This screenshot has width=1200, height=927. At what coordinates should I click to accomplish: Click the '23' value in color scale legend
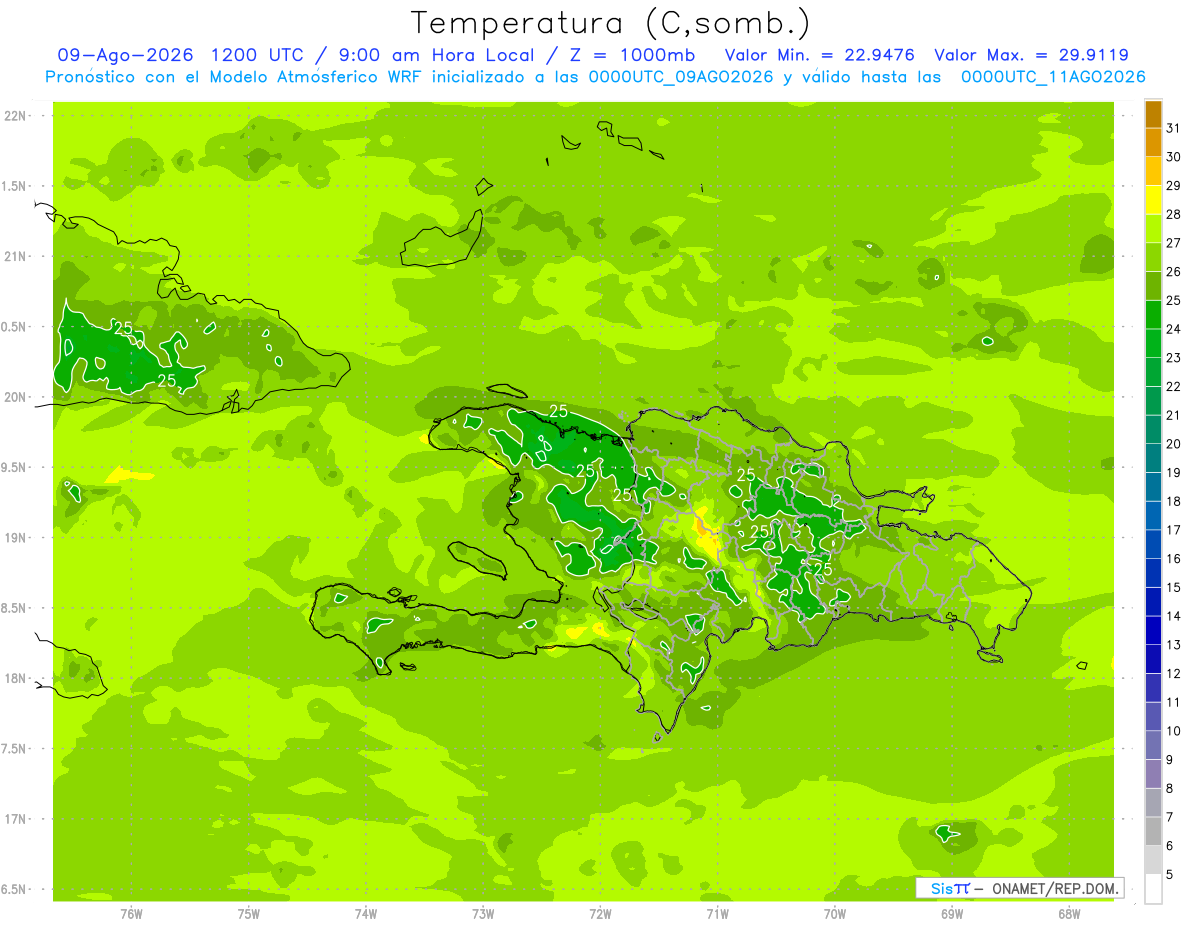click(1173, 358)
